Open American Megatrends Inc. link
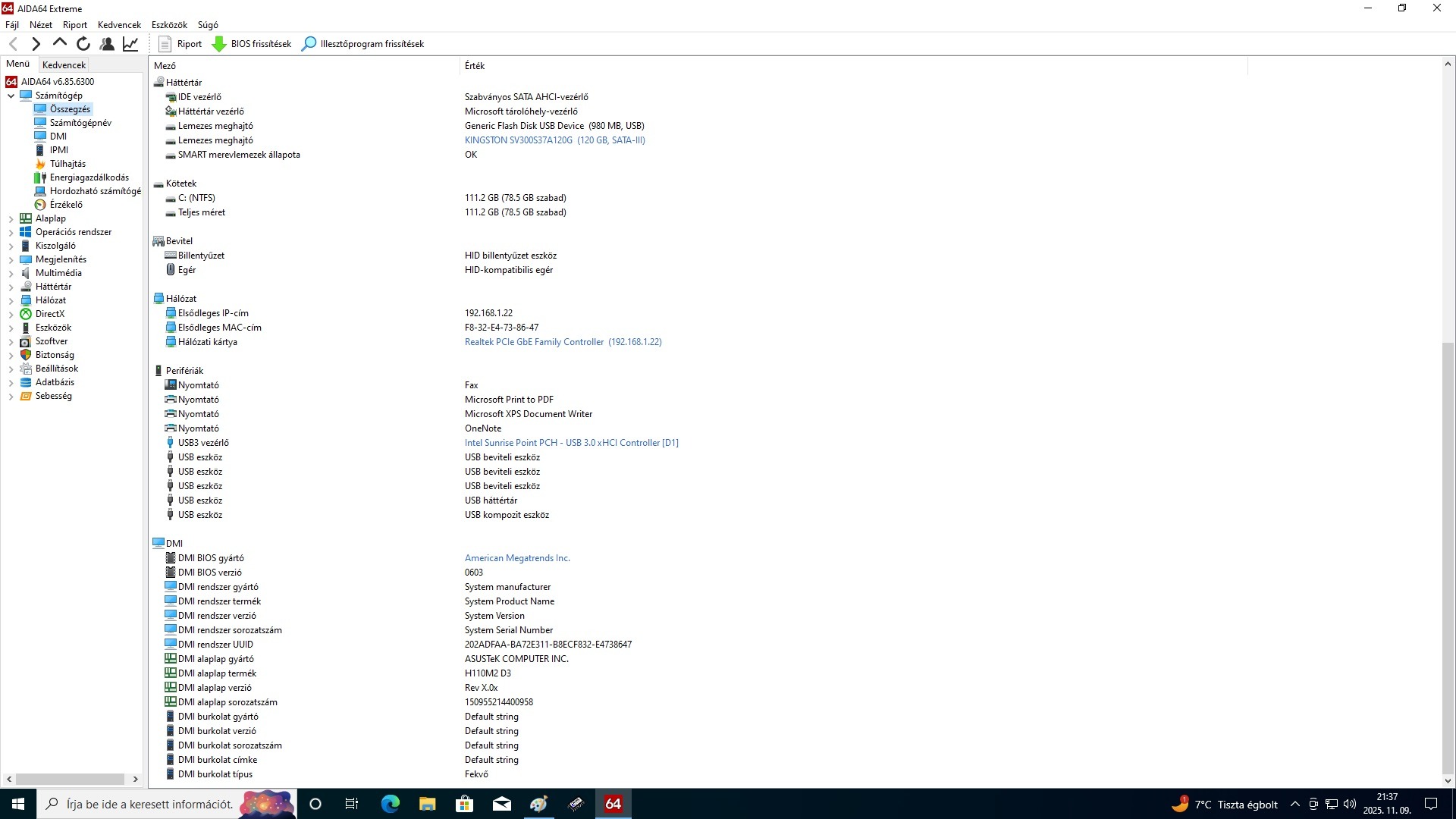The width and height of the screenshot is (1456, 819). [517, 558]
